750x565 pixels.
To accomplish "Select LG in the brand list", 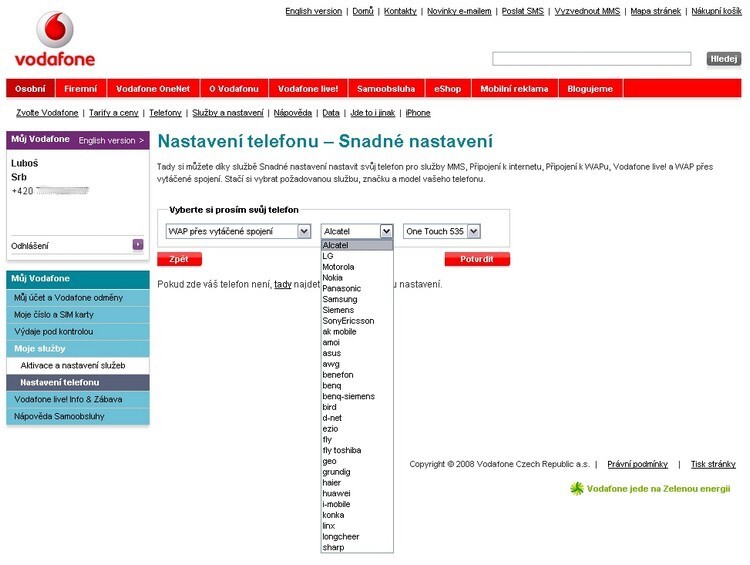I will (357, 256).
